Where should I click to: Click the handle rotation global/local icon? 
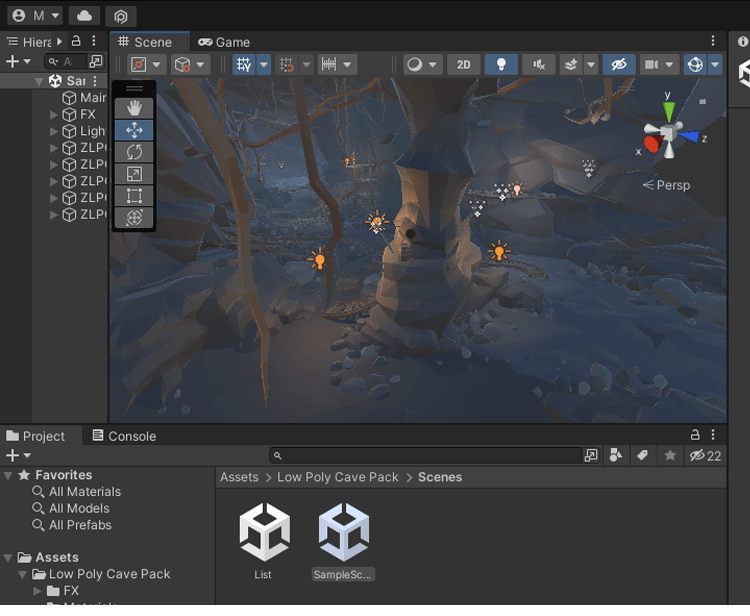pyautogui.click(x=183, y=65)
